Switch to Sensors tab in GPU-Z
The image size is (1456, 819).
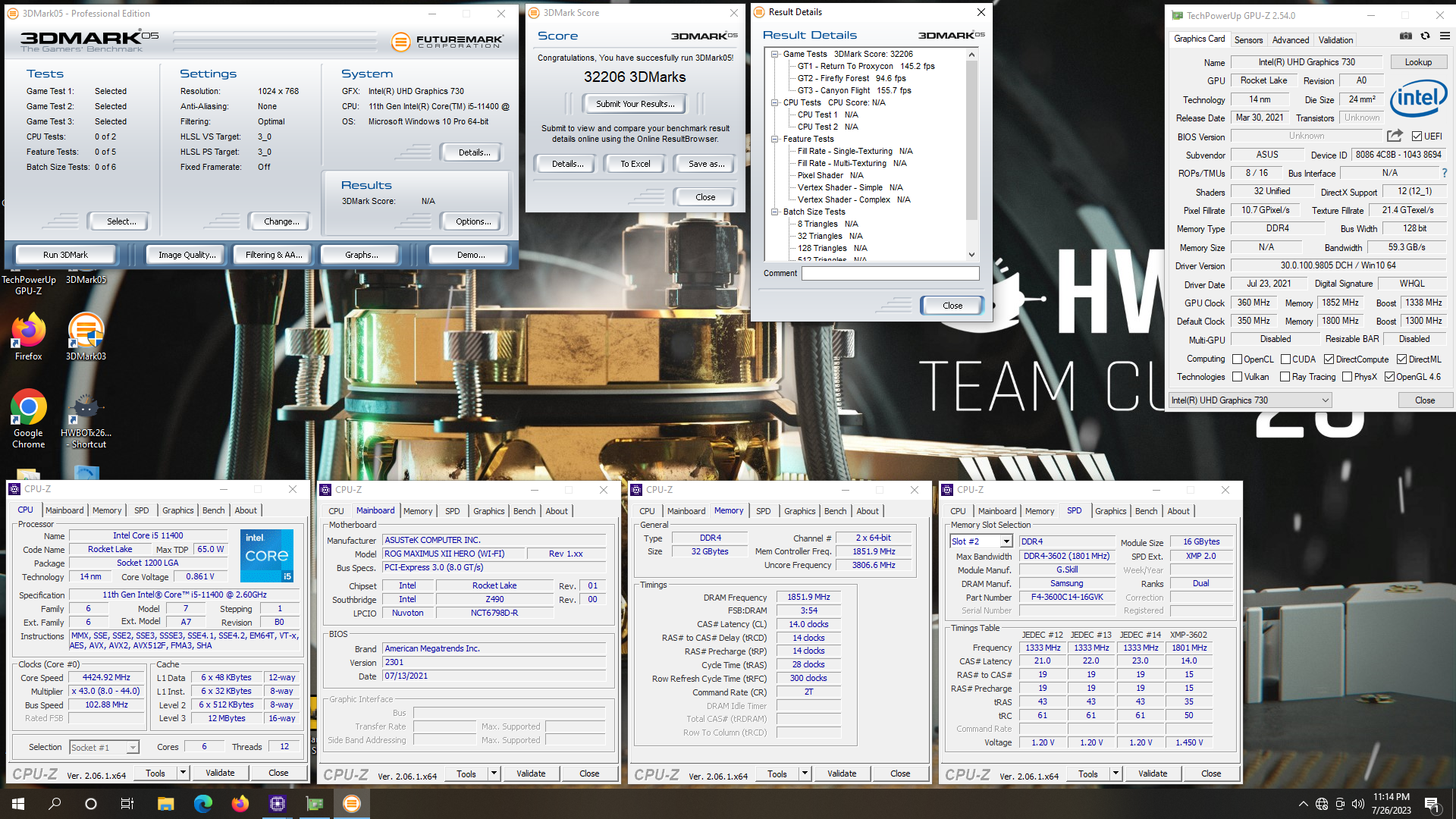click(1248, 40)
